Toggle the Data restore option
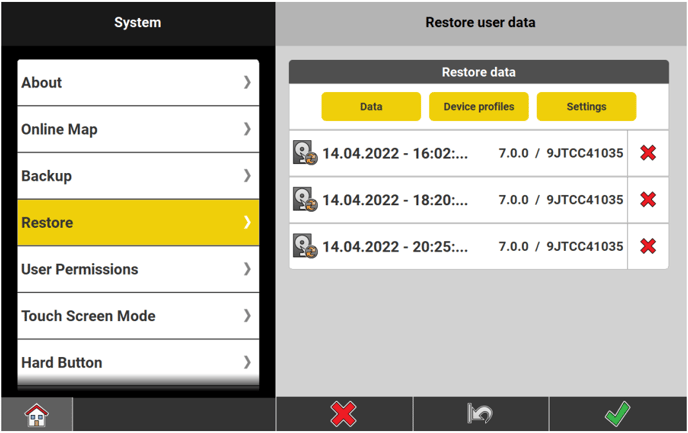The image size is (688, 433). [371, 107]
